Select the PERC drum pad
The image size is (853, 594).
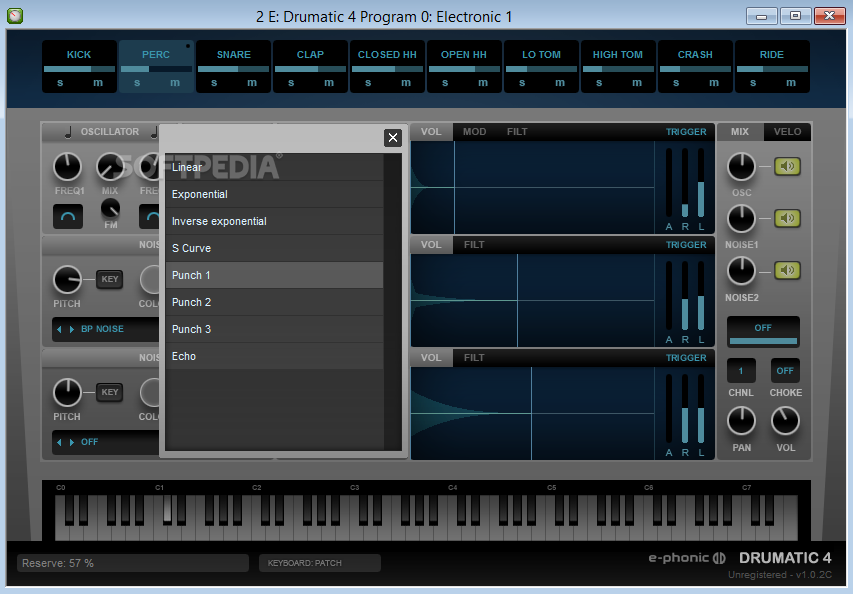coord(156,54)
